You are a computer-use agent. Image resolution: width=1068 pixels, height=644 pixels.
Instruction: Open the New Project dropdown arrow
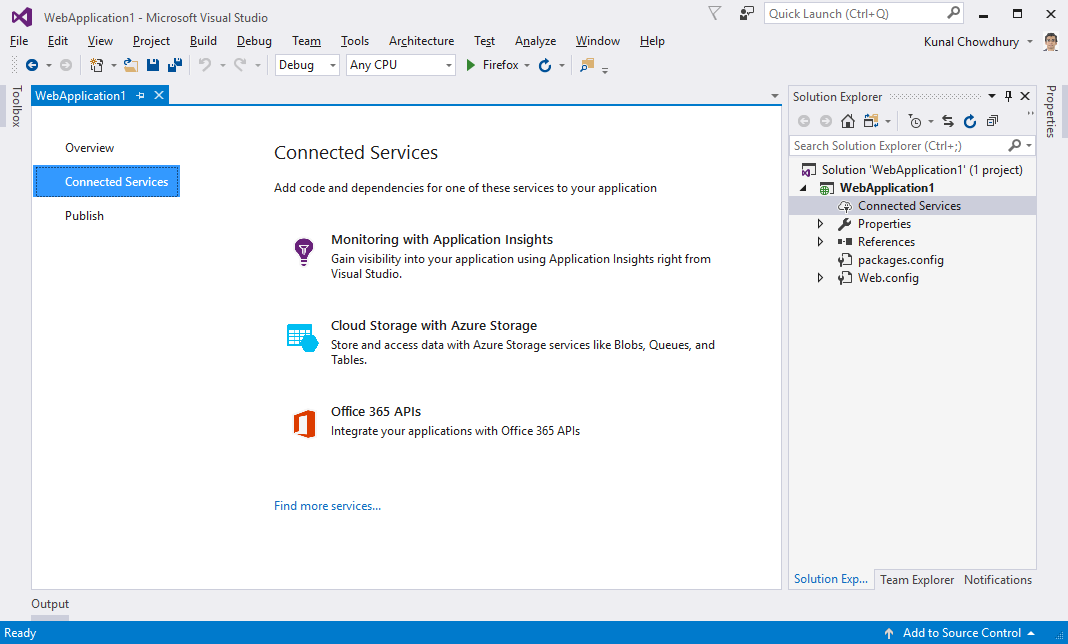click(x=114, y=65)
